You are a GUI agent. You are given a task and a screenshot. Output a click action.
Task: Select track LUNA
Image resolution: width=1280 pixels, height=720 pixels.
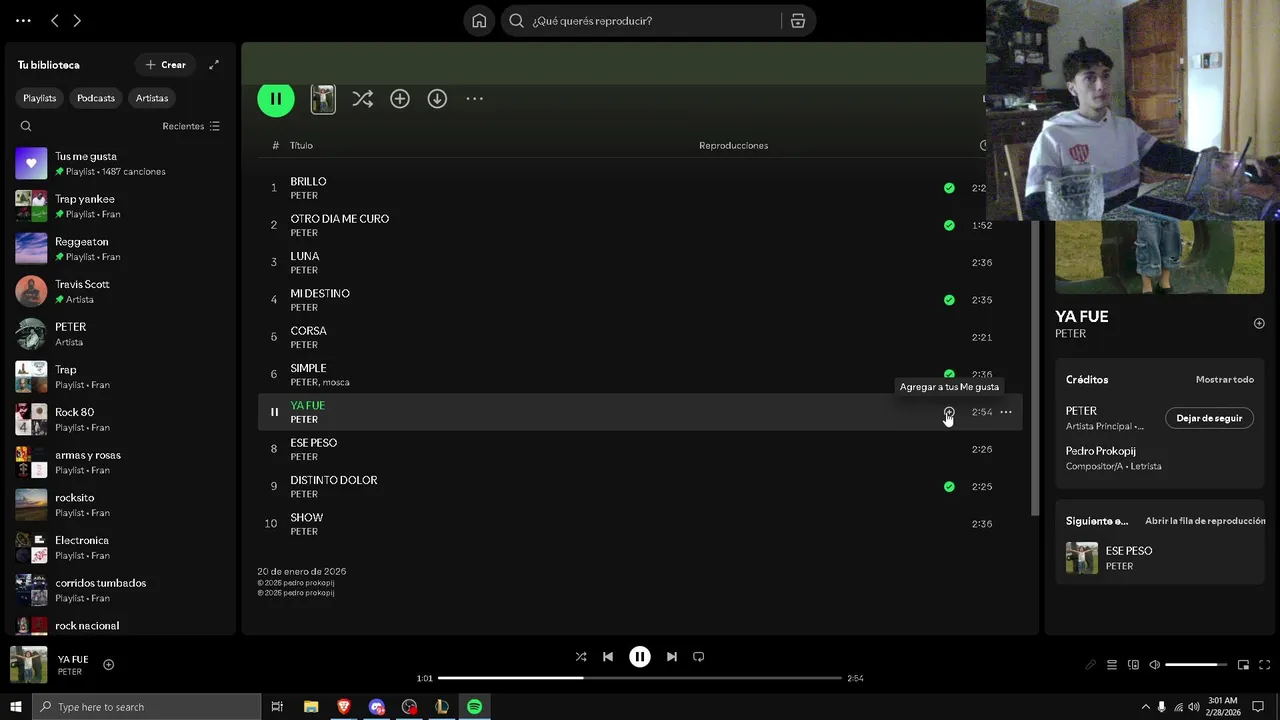coord(640,263)
